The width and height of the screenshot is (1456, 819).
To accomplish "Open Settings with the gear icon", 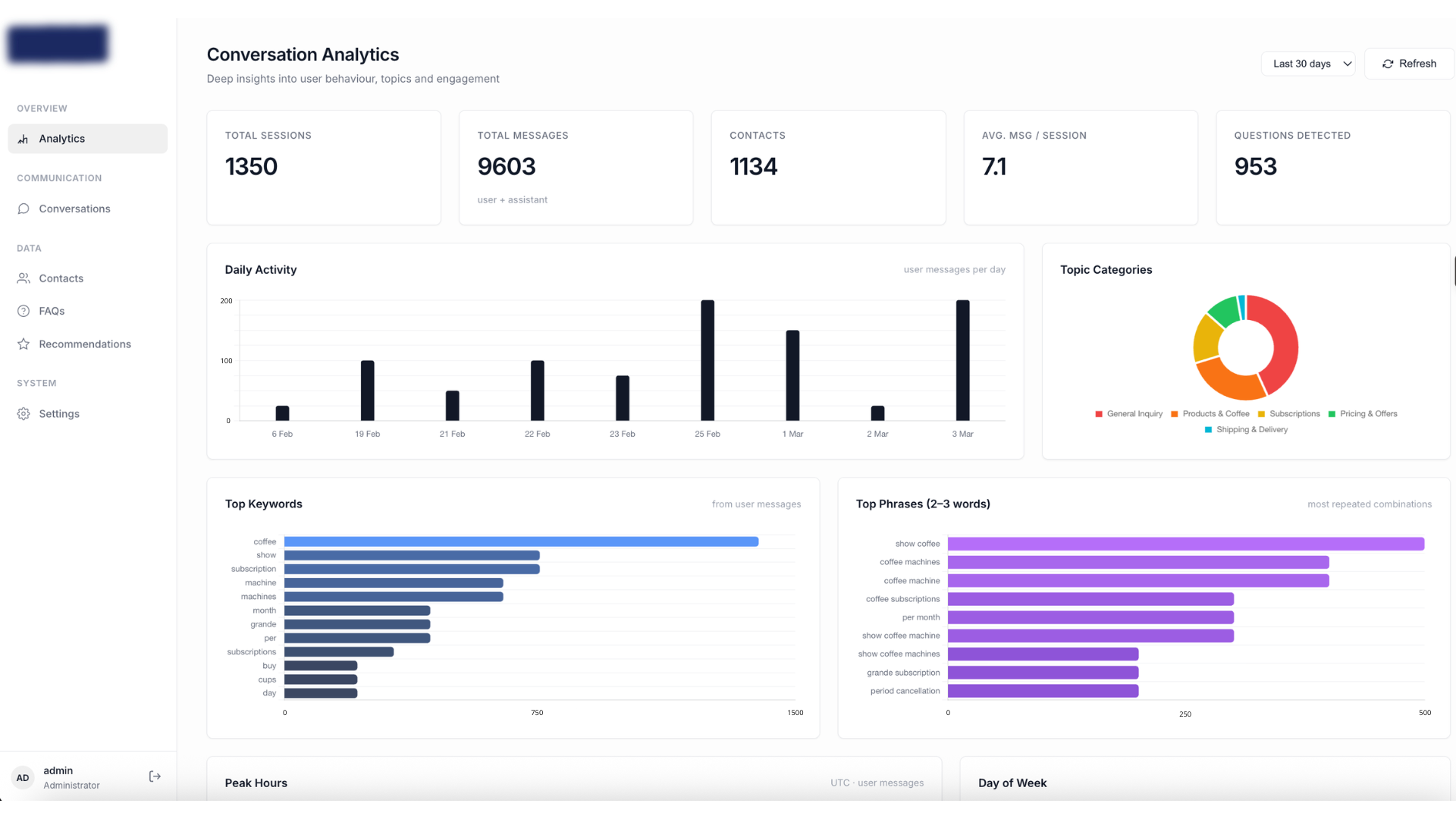I will (24, 414).
